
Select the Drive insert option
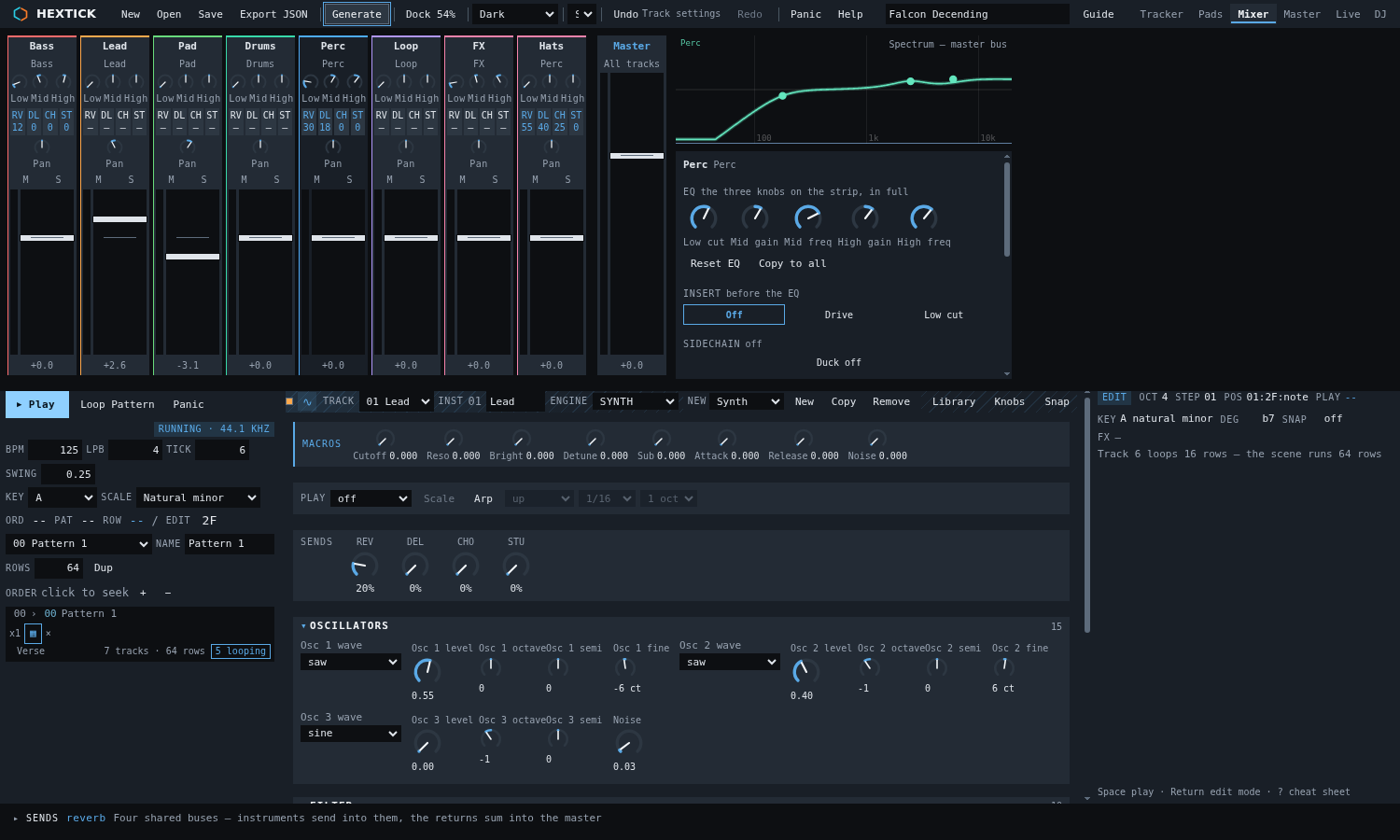coord(838,315)
